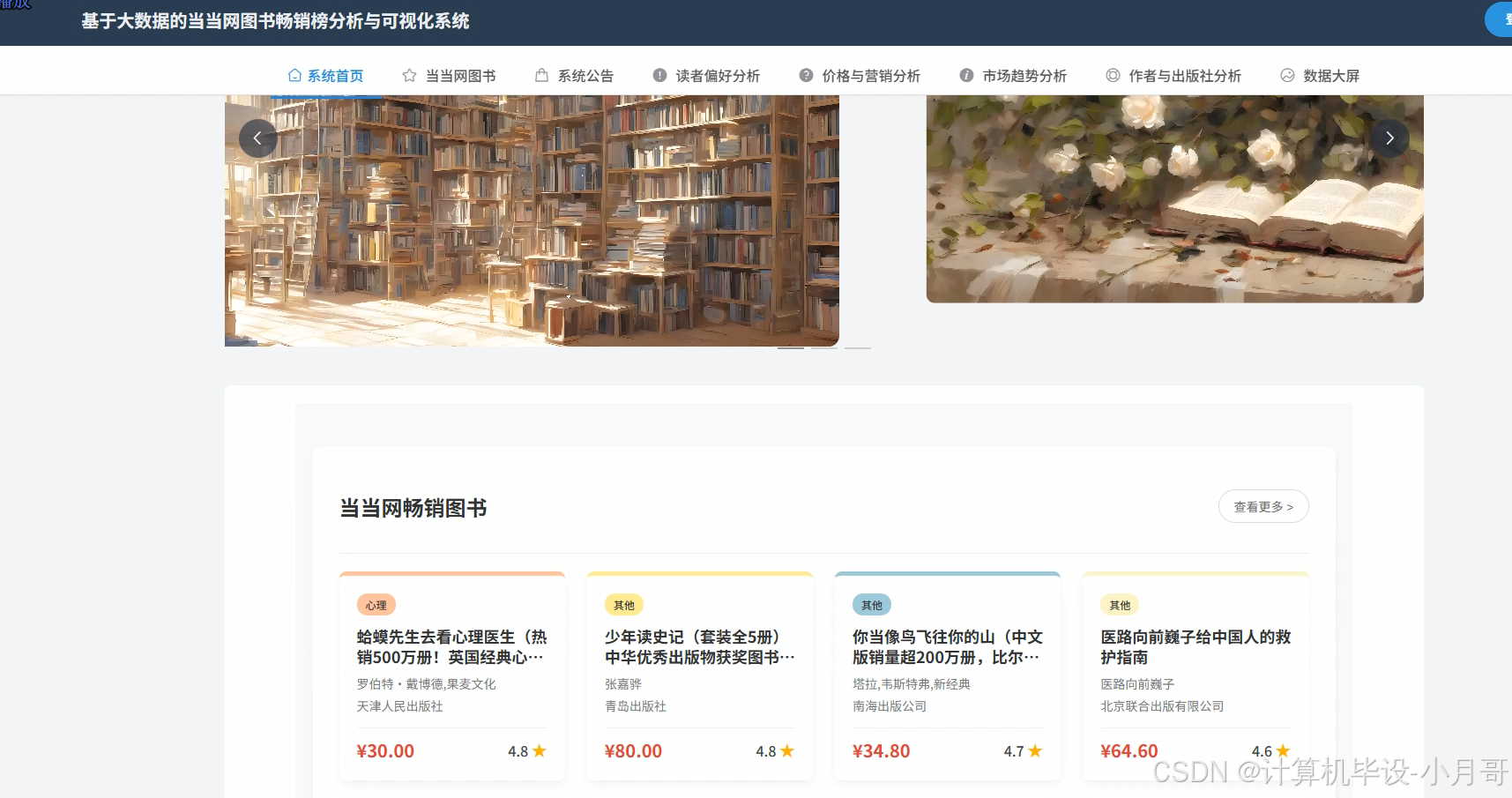Navigate to the 数据大屏 tab
Image resolution: width=1512 pixels, height=798 pixels.
pos(1330,75)
